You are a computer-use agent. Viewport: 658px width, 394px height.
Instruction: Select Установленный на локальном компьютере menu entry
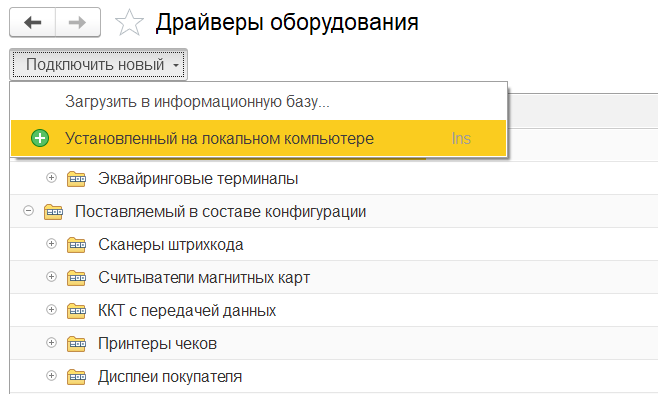[x=258, y=138]
